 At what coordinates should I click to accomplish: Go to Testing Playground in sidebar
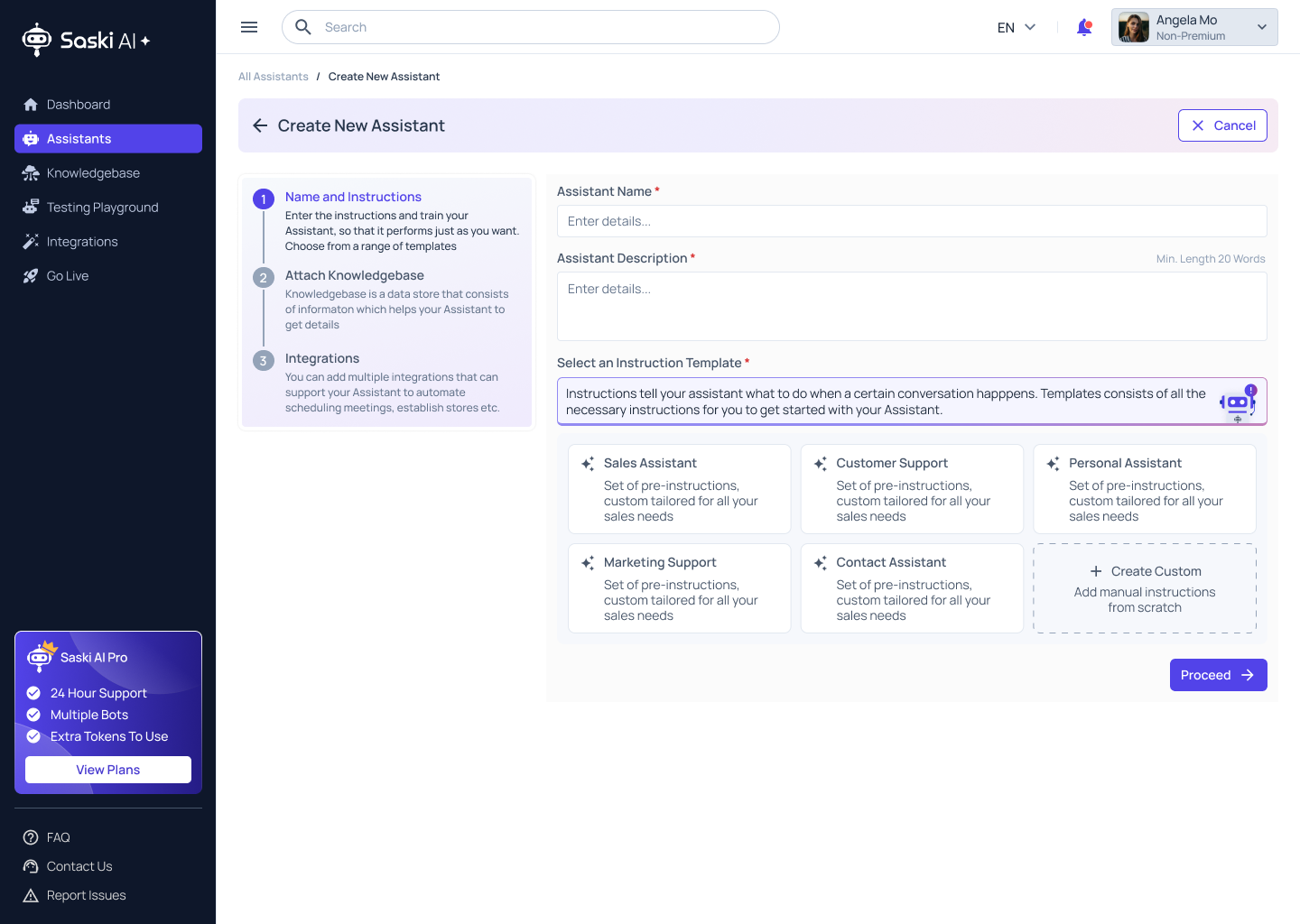[x=102, y=208]
